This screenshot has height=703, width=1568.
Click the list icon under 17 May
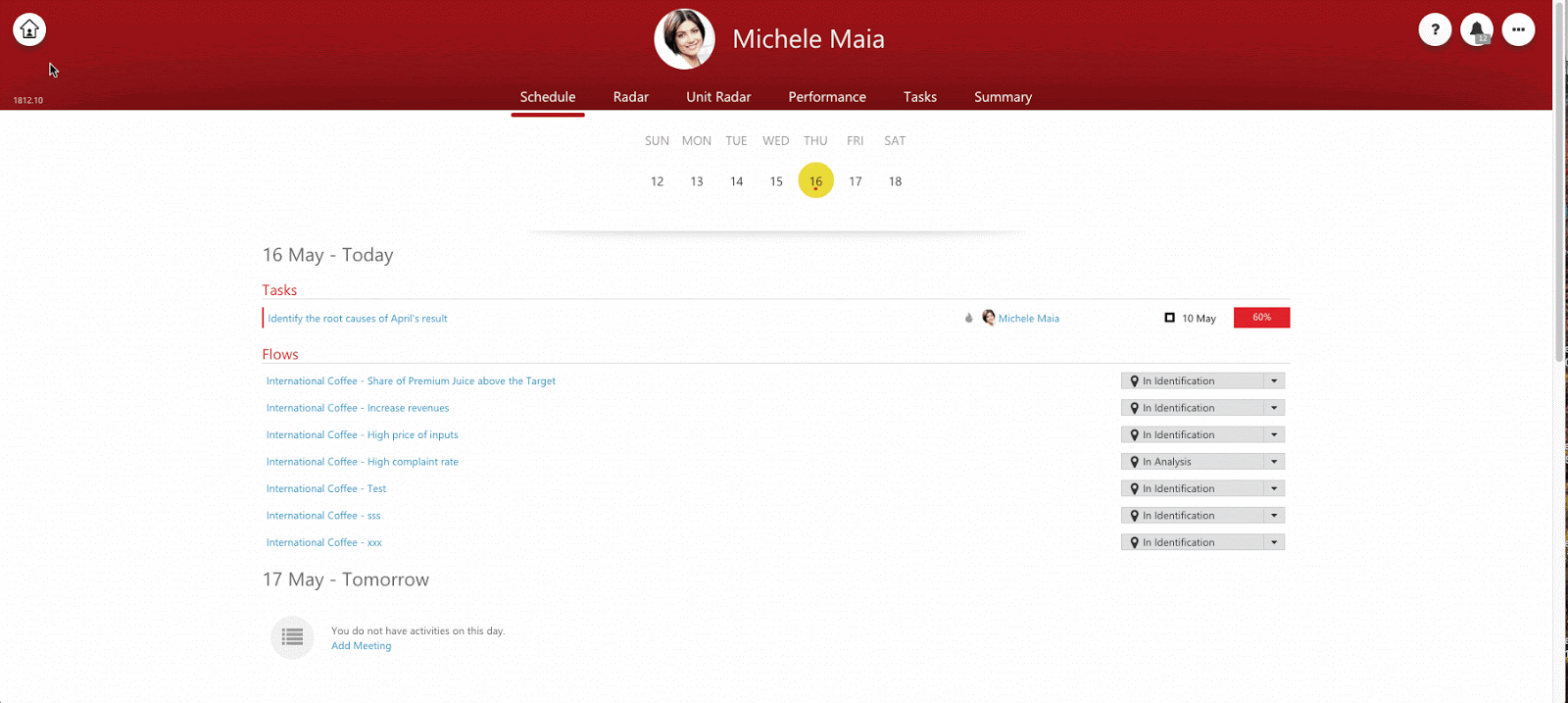[292, 637]
